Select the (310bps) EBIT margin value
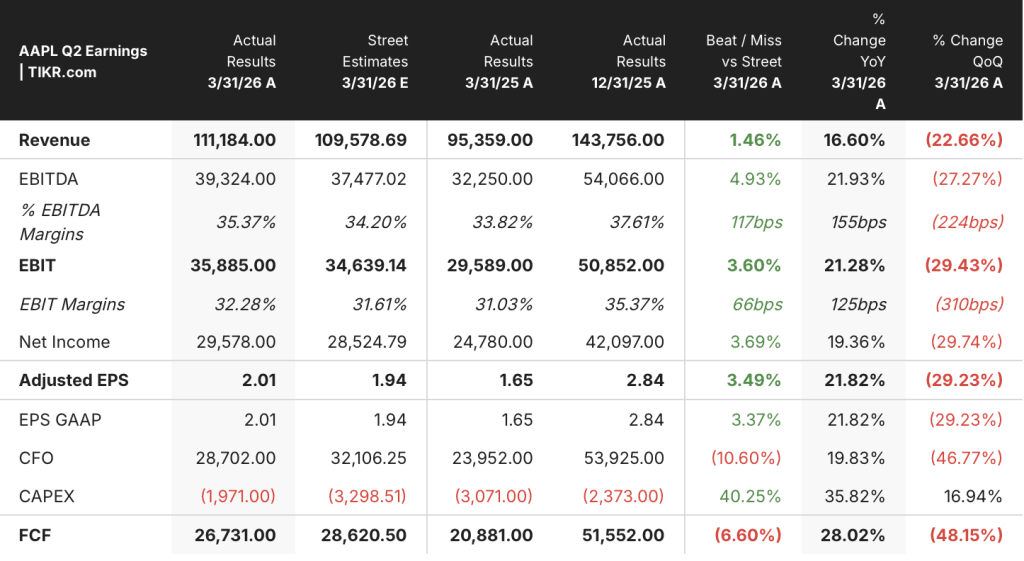Image resolution: width=1024 pixels, height=561 pixels. pos(969,304)
